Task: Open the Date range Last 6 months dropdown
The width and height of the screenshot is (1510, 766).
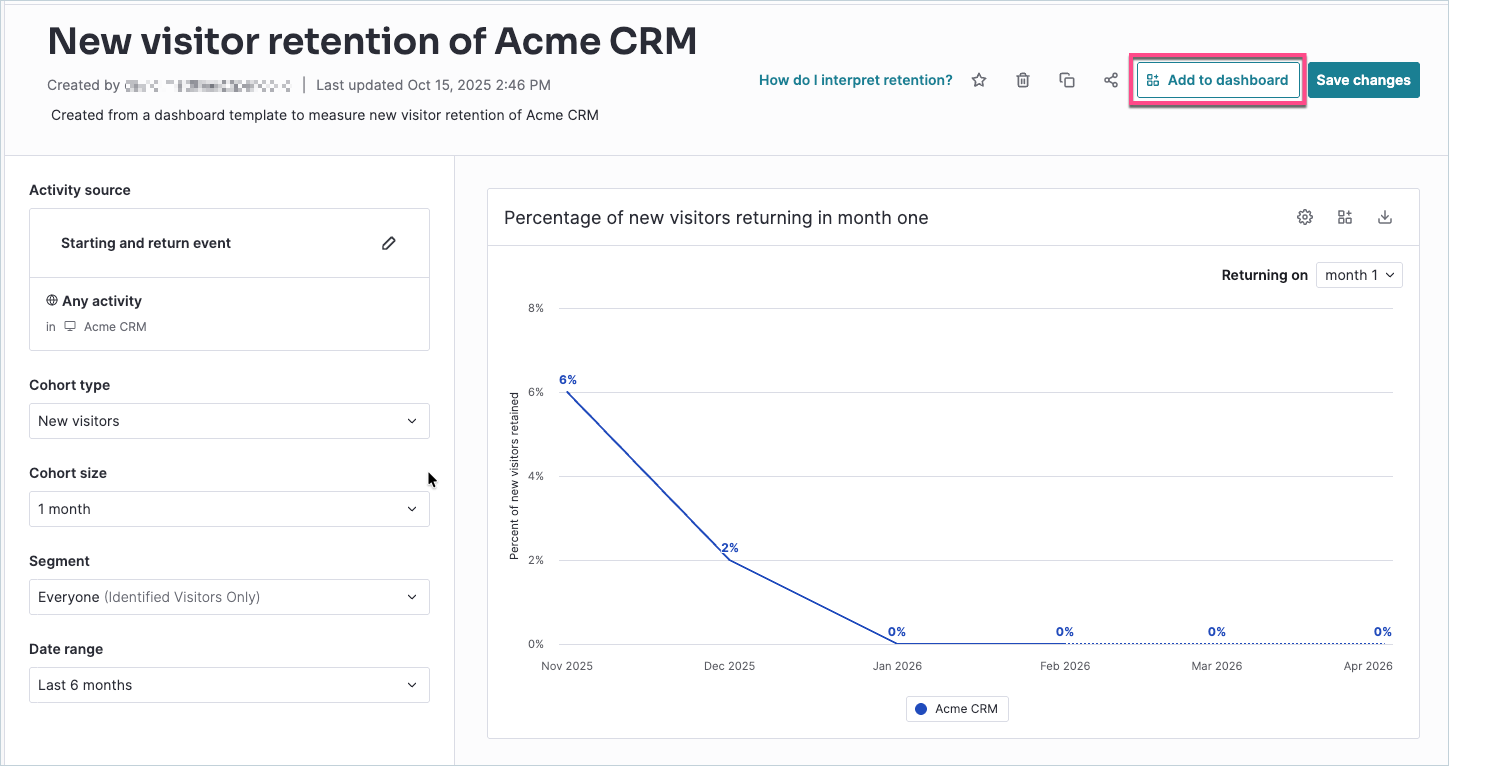Action: (229, 685)
